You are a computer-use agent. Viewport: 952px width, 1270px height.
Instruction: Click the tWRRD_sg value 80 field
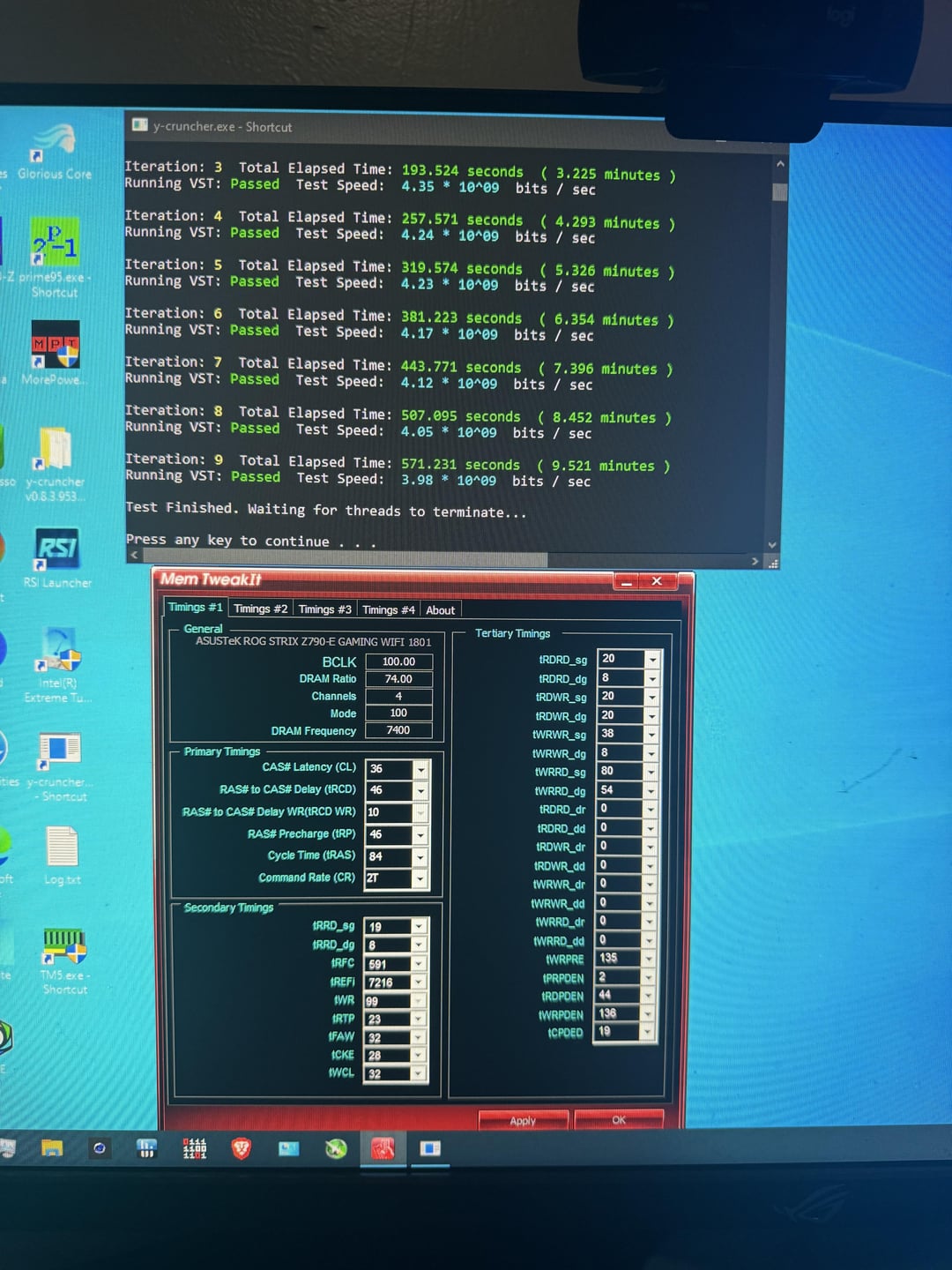coord(621,772)
